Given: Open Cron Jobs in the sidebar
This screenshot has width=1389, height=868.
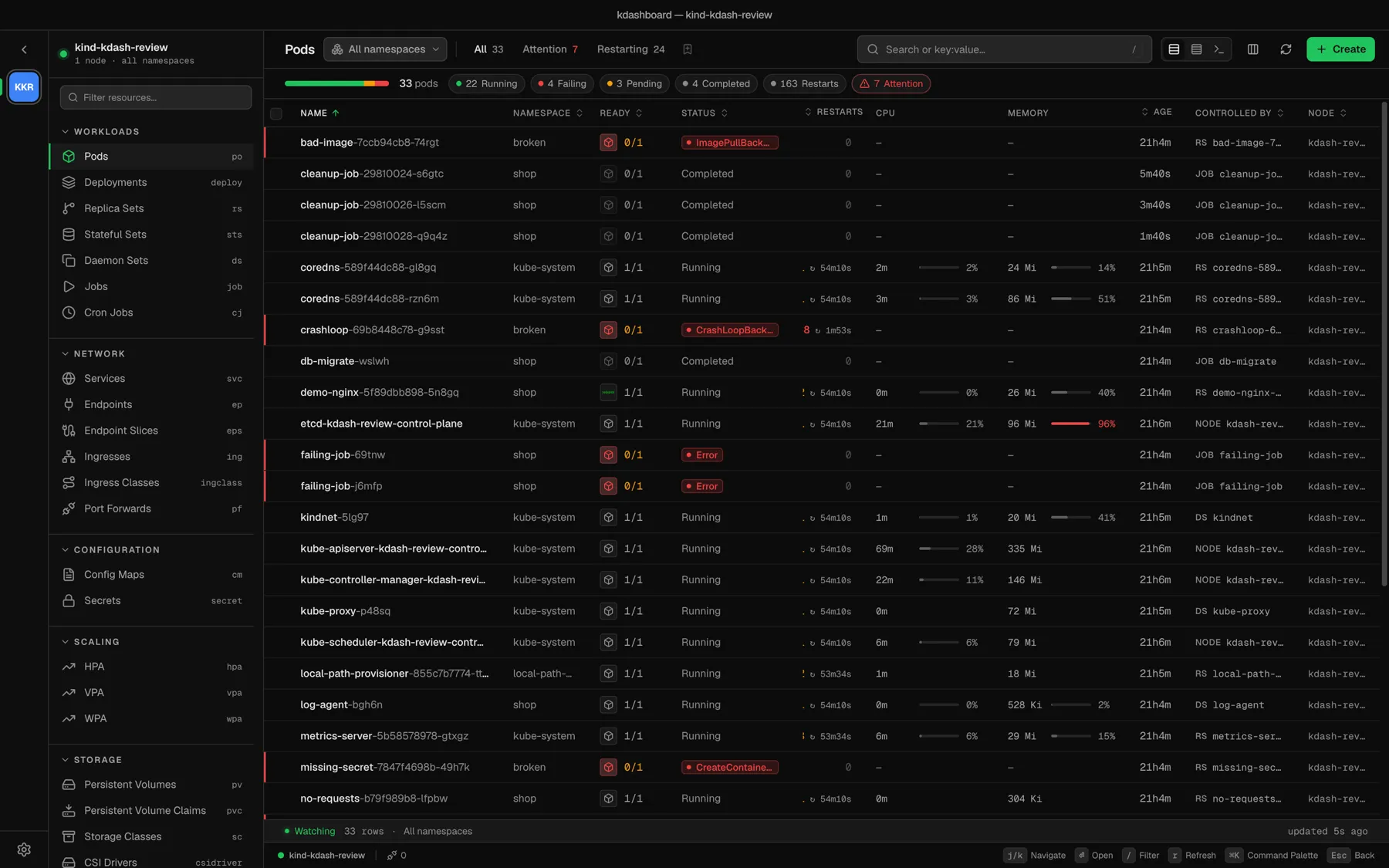Looking at the screenshot, I should click(151, 312).
